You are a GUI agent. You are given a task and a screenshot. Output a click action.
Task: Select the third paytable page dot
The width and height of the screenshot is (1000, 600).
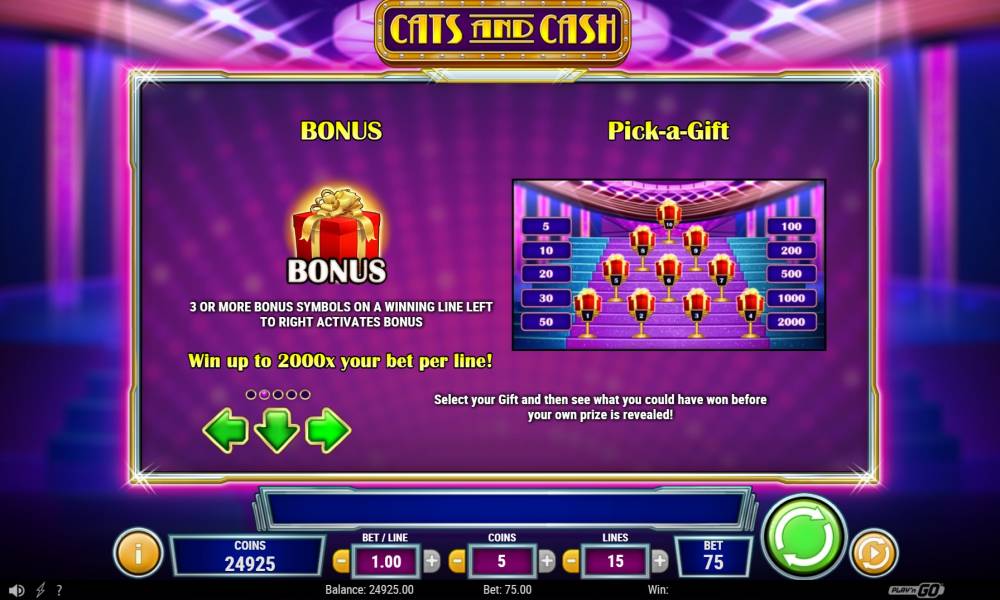278,395
